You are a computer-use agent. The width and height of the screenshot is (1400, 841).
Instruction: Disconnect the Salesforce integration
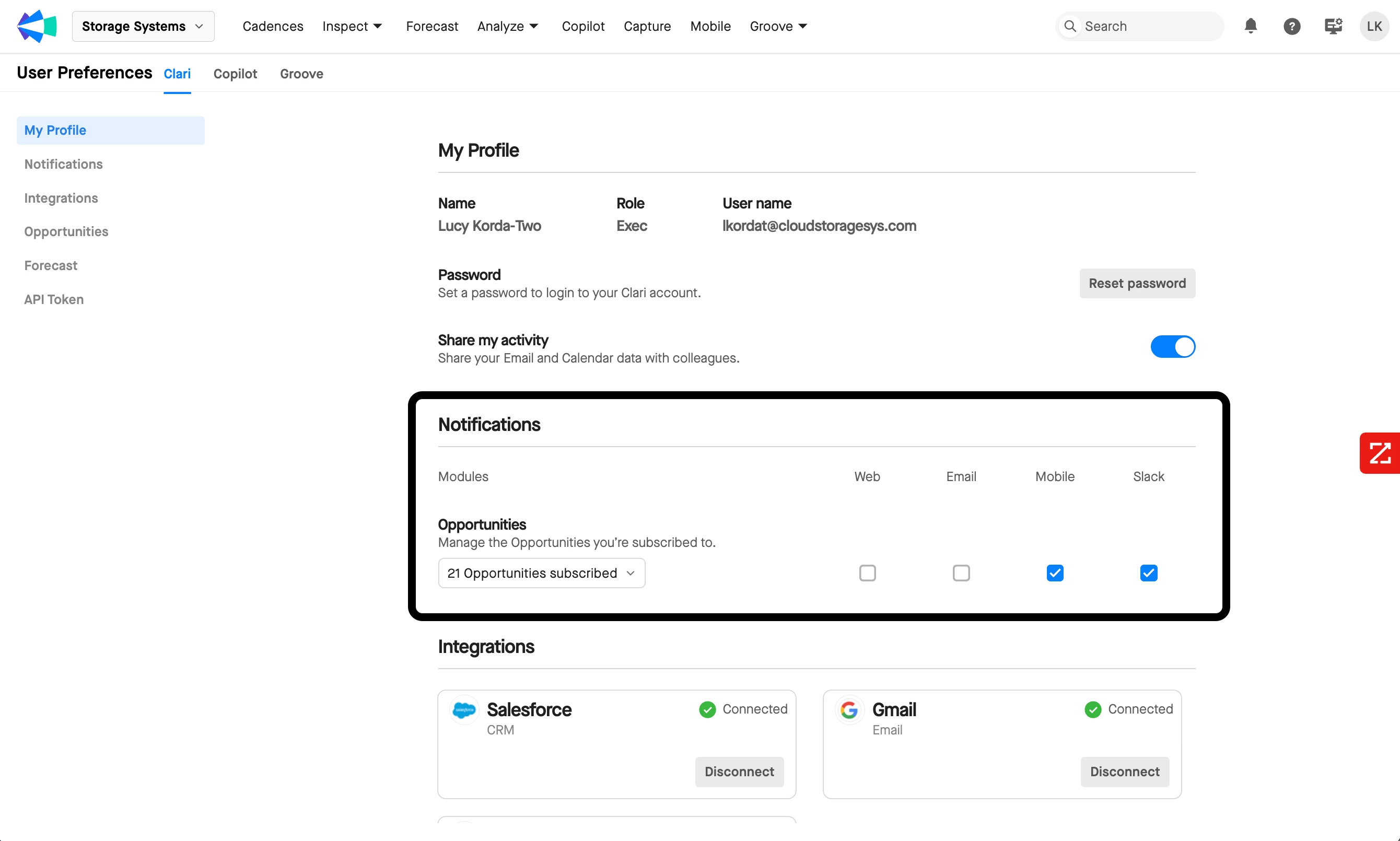[739, 772]
